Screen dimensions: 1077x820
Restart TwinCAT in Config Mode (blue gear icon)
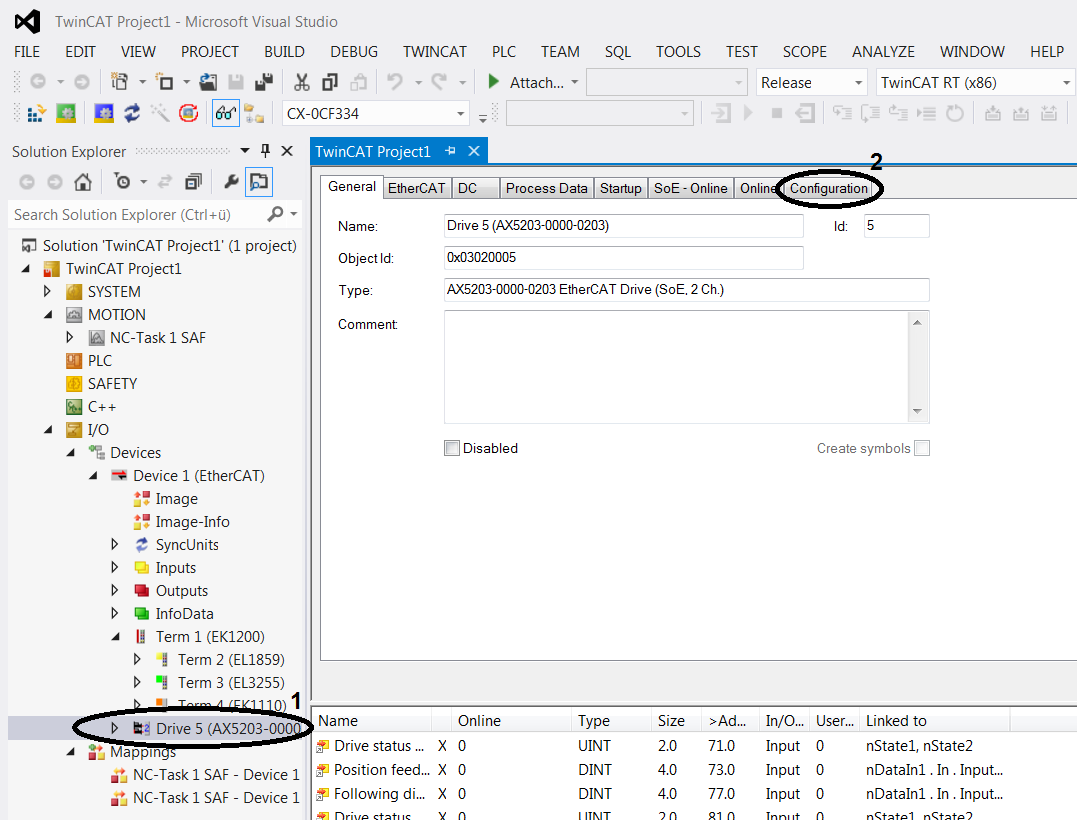click(x=104, y=113)
